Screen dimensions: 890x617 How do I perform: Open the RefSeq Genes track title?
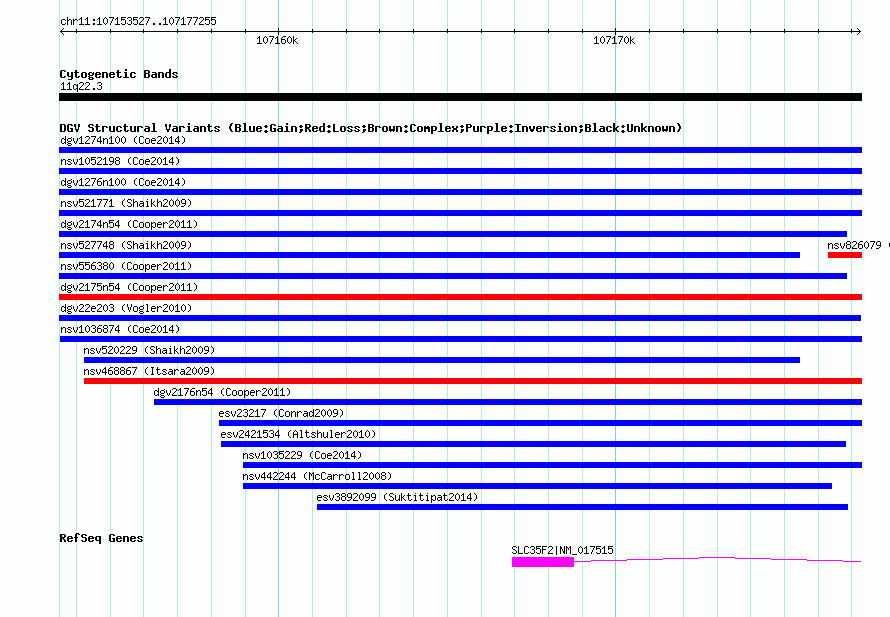pyautogui.click(x=101, y=538)
